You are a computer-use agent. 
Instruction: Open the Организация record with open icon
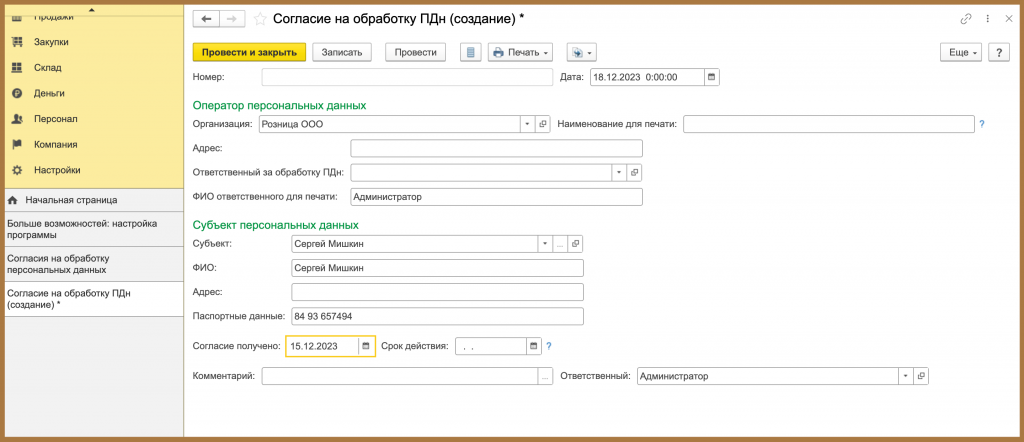coord(543,124)
